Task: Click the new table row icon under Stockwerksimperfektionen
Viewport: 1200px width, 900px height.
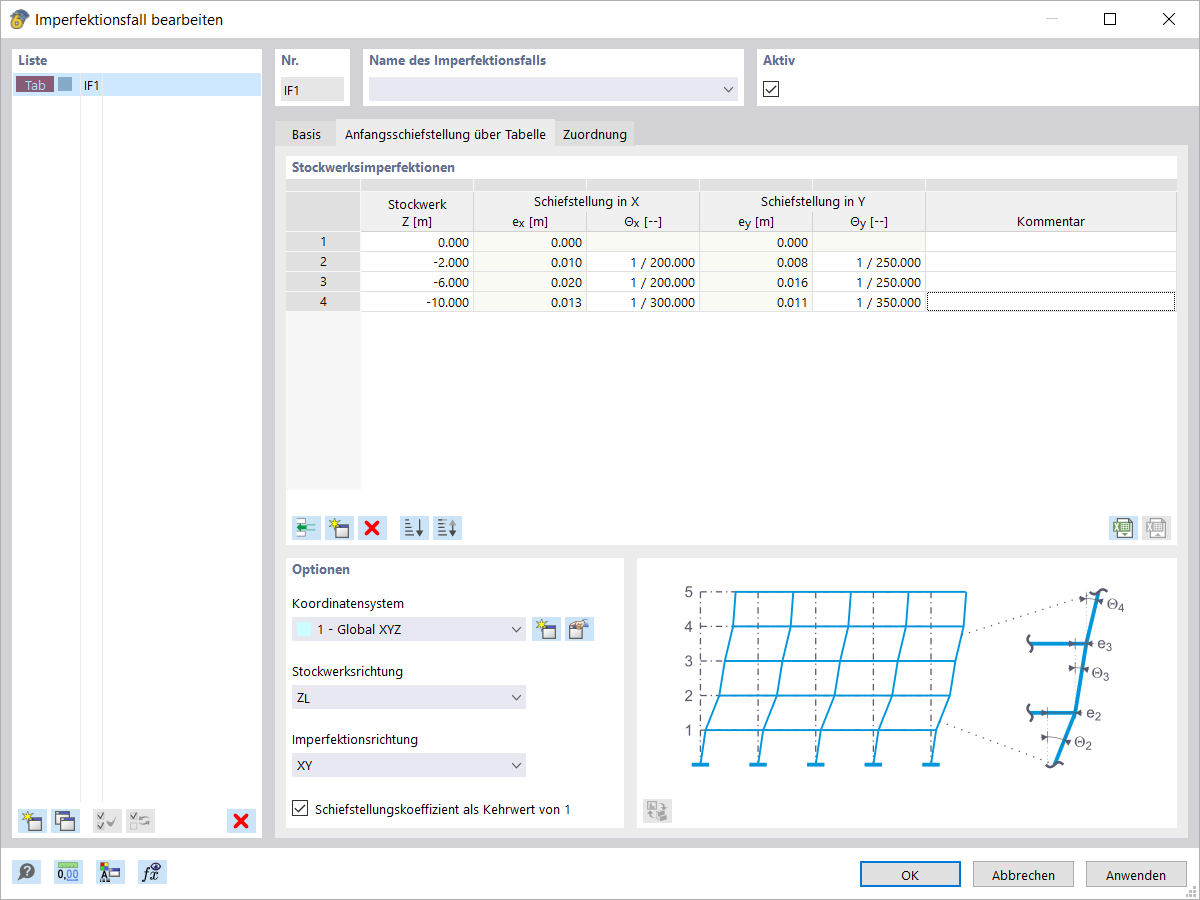Action: (x=339, y=528)
